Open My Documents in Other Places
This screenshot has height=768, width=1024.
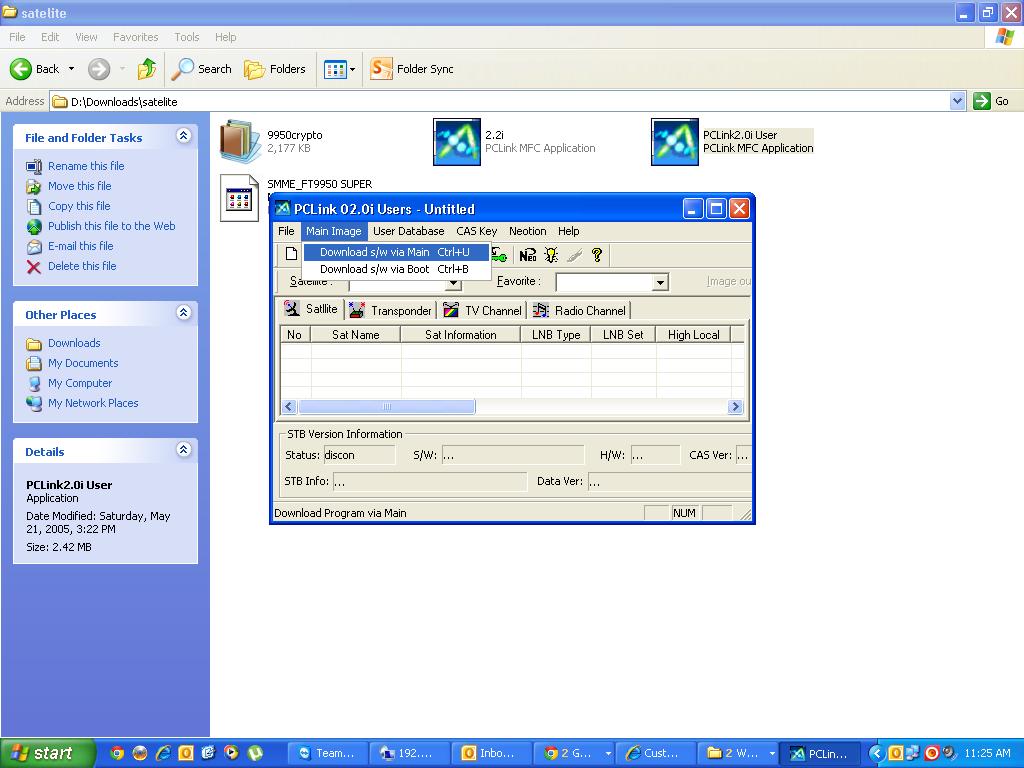(x=84, y=363)
